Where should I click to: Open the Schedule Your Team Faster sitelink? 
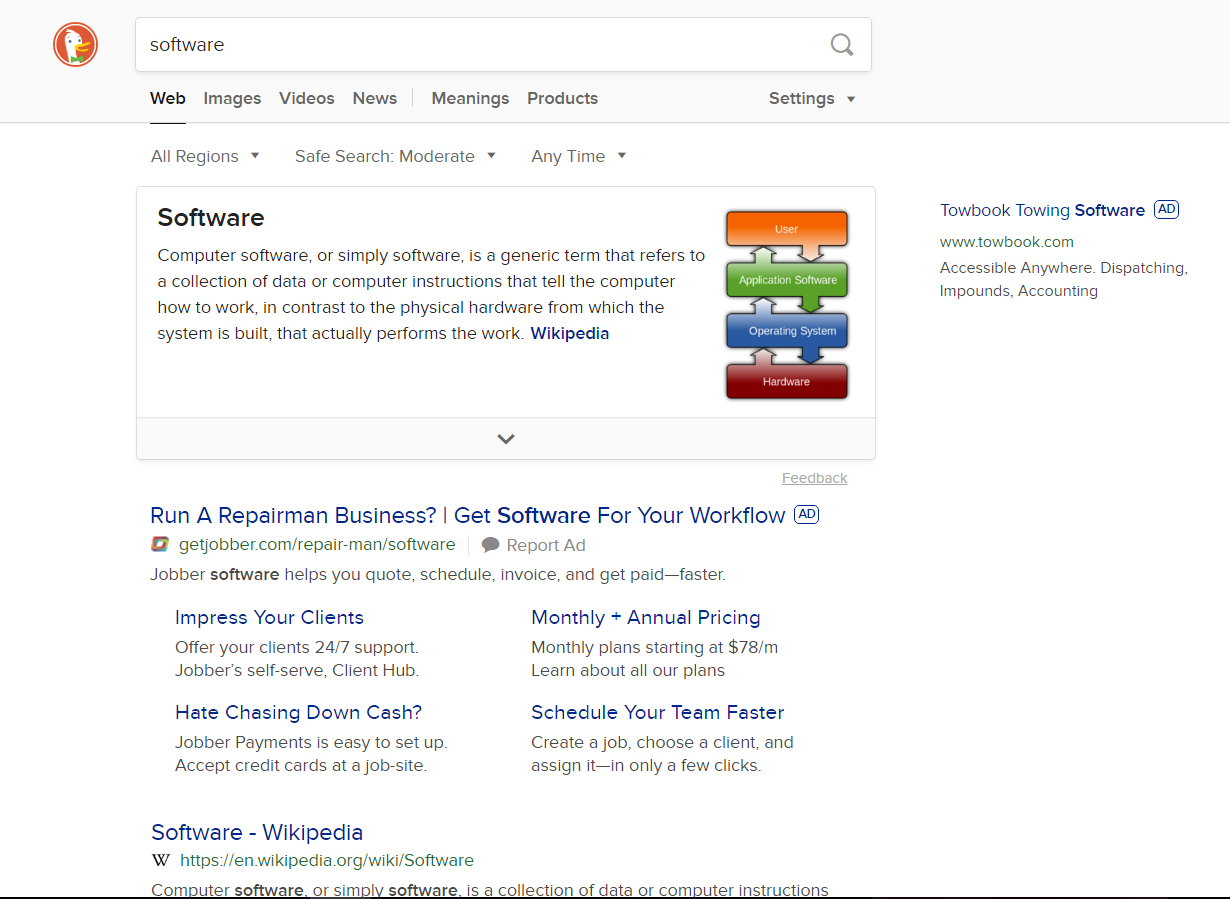click(x=658, y=712)
